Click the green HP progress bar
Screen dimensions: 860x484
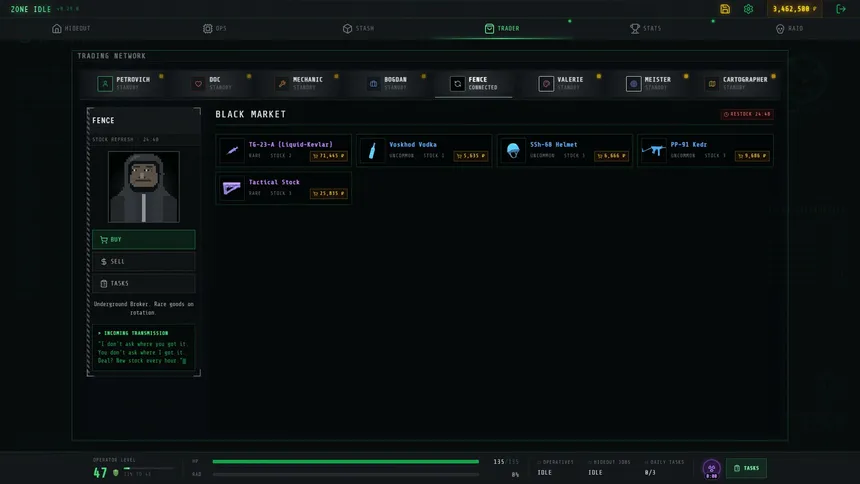coord(346,462)
